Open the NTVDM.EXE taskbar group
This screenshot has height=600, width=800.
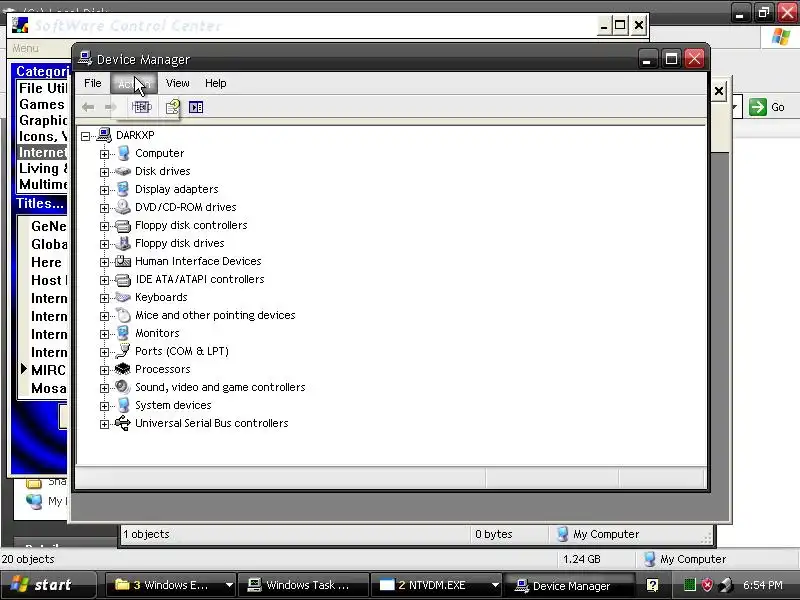tap(438, 585)
